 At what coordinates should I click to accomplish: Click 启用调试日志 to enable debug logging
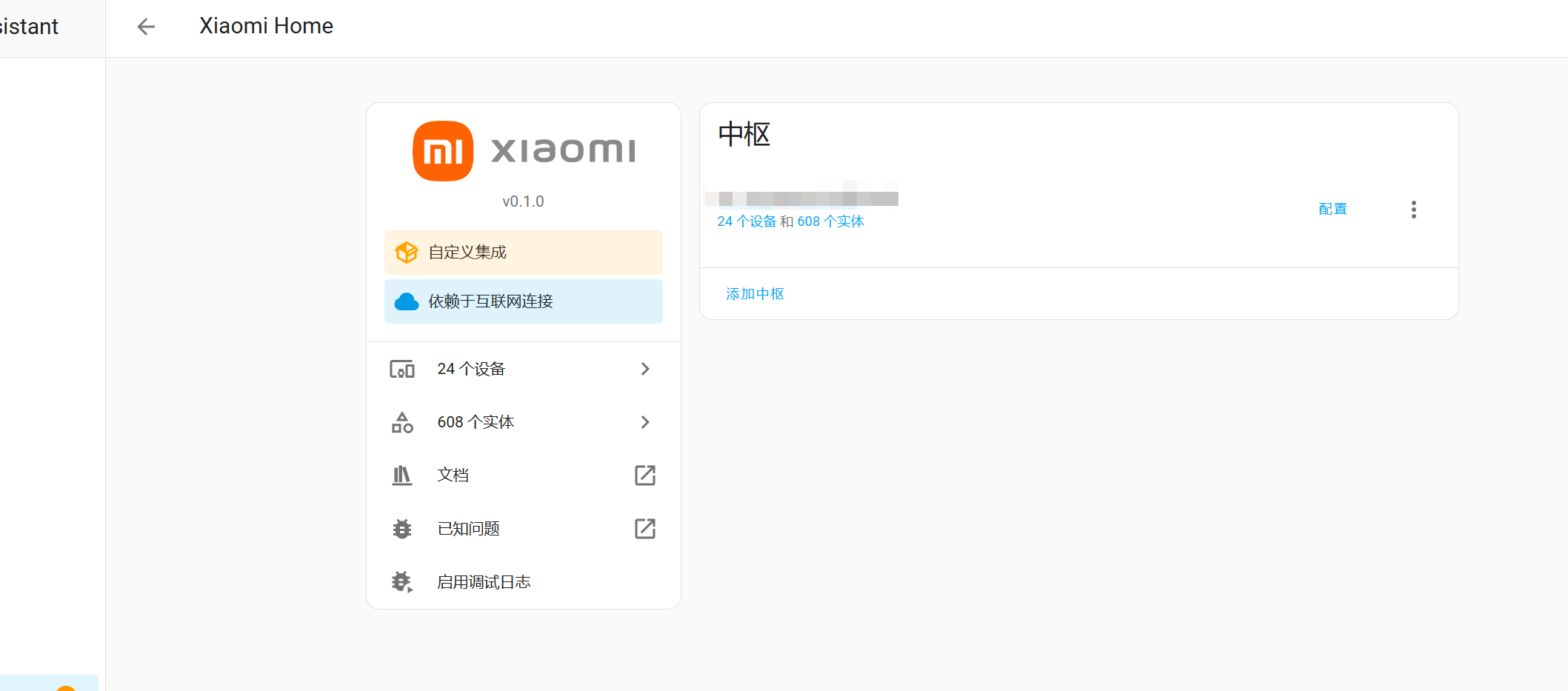524,582
